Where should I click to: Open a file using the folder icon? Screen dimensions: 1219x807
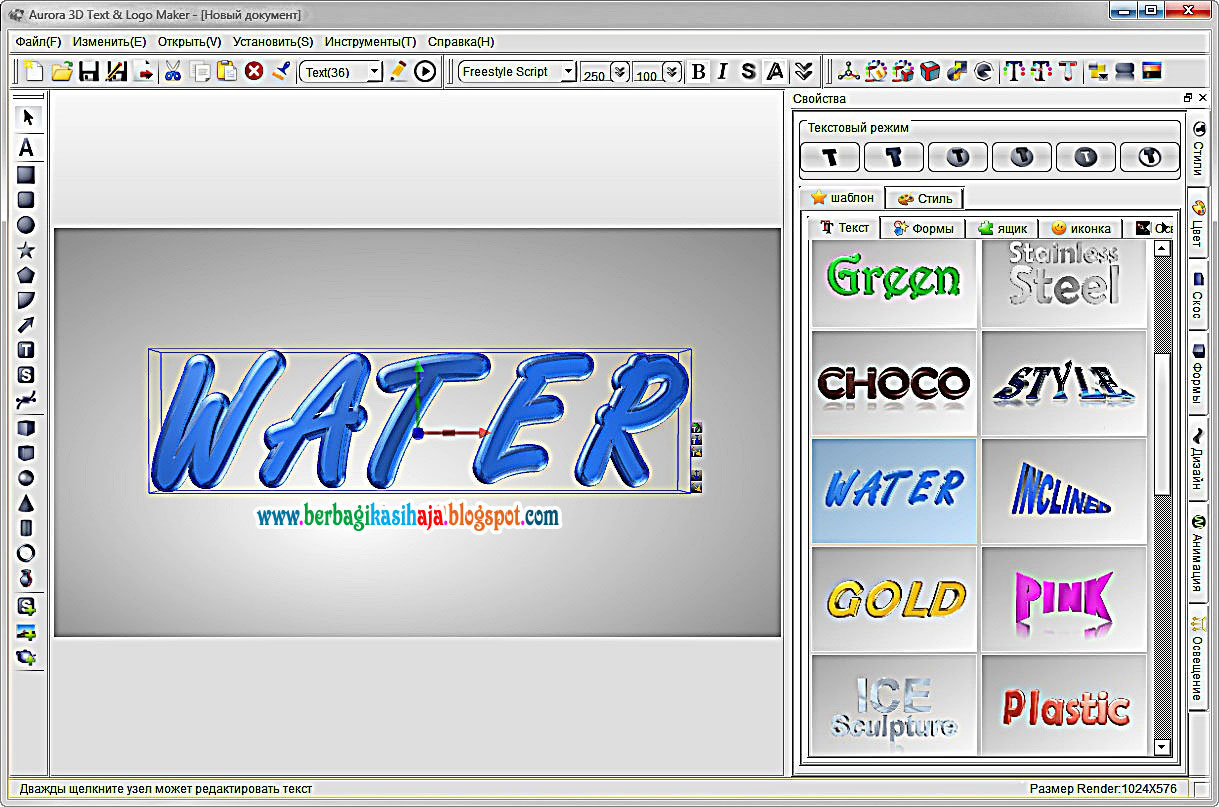coord(62,71)
